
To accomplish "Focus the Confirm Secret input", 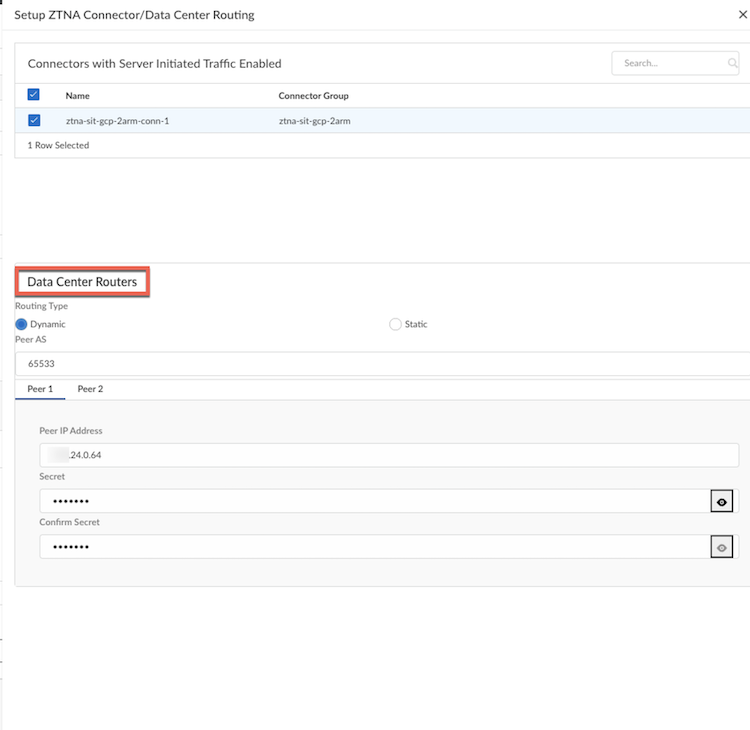I will point(370,547).
